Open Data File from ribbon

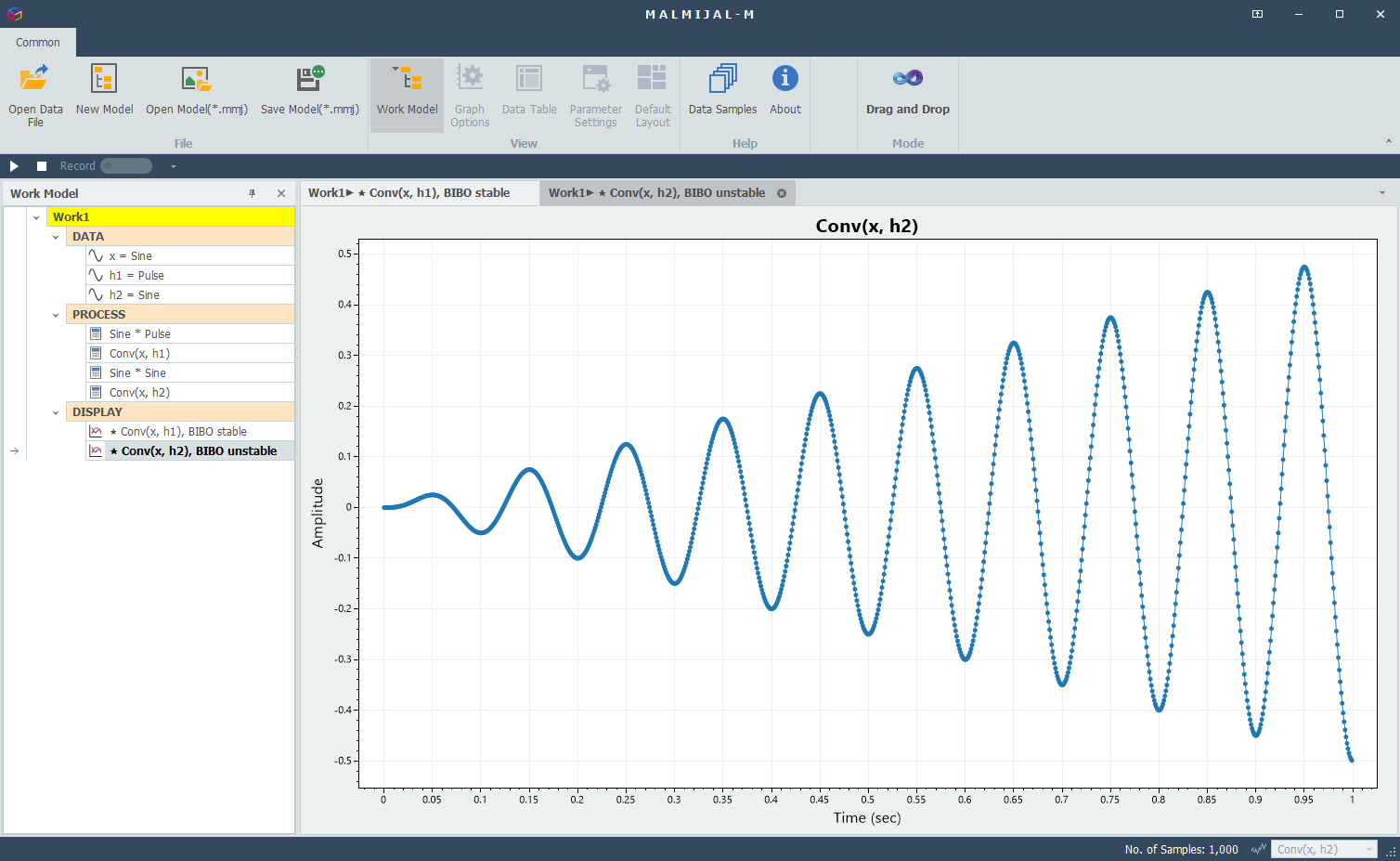pos(35,96)
